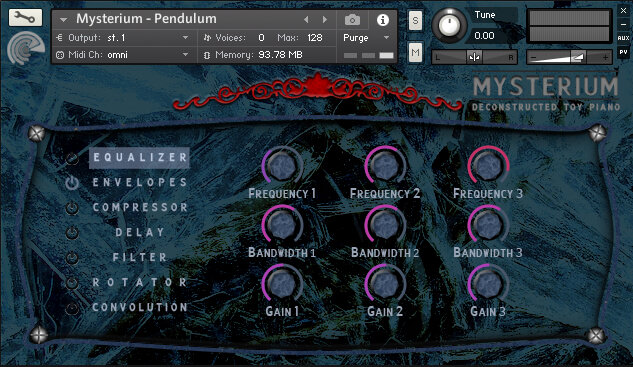Select the previous instrument arrow
633x367 pixels.
306,19
